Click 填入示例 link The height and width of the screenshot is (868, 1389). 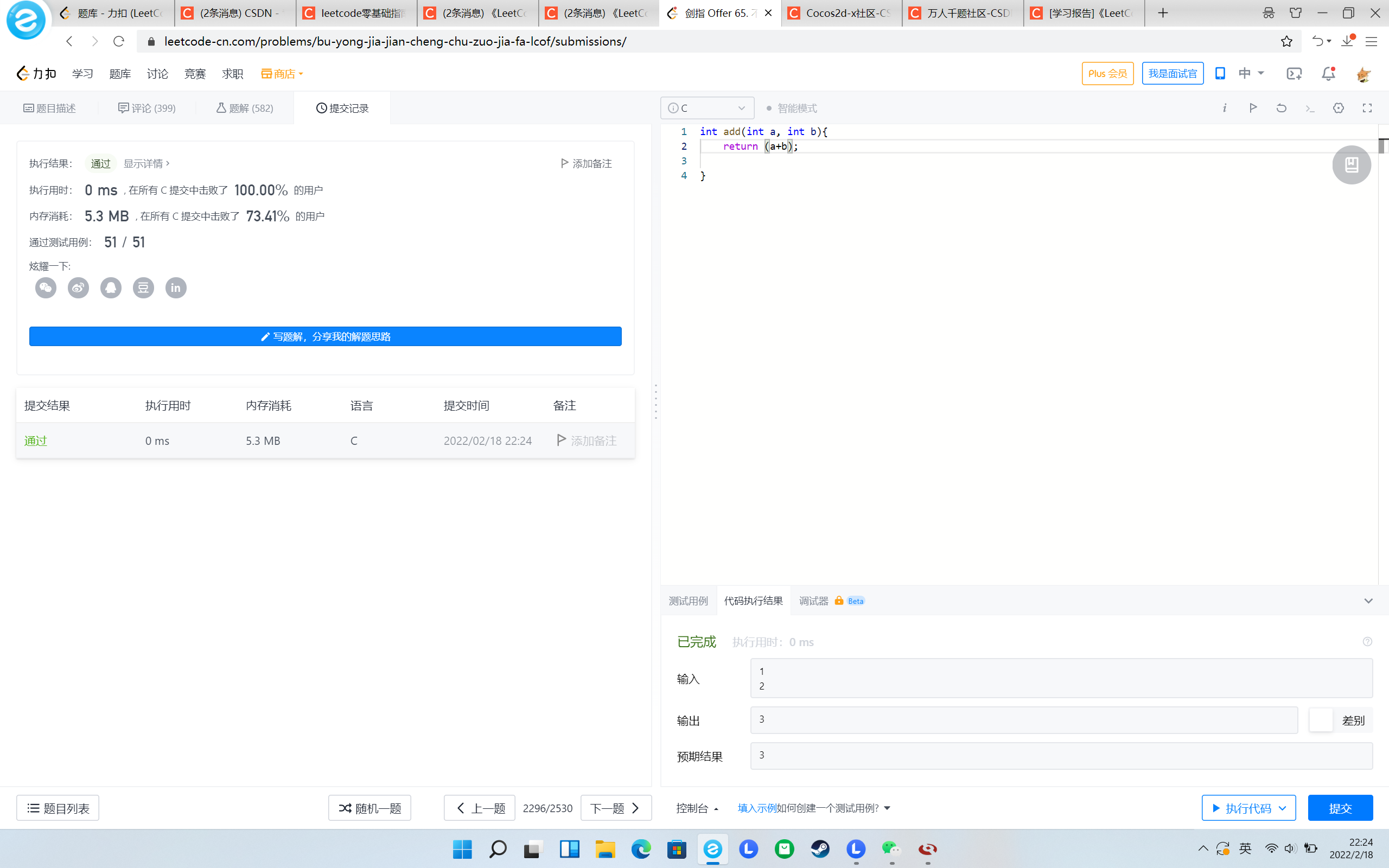tap(756, 808)
